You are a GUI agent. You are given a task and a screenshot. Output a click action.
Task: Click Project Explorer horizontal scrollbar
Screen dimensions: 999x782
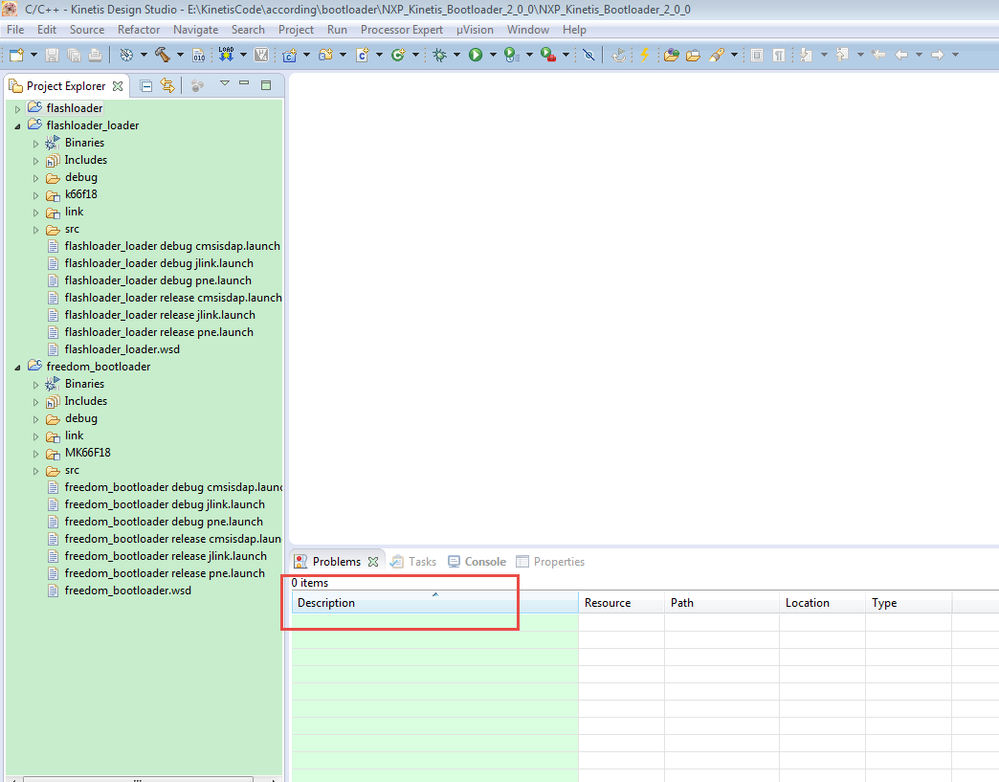138,779
